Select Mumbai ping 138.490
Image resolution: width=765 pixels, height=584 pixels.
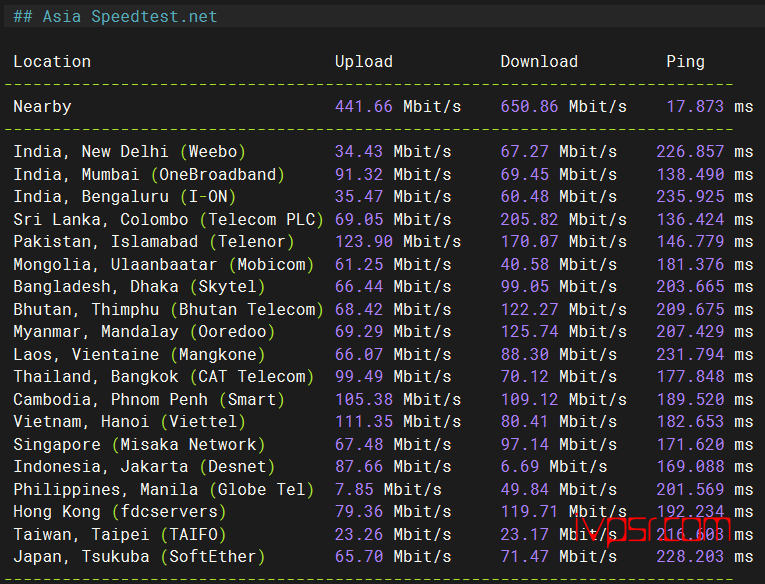click(690, 174)
